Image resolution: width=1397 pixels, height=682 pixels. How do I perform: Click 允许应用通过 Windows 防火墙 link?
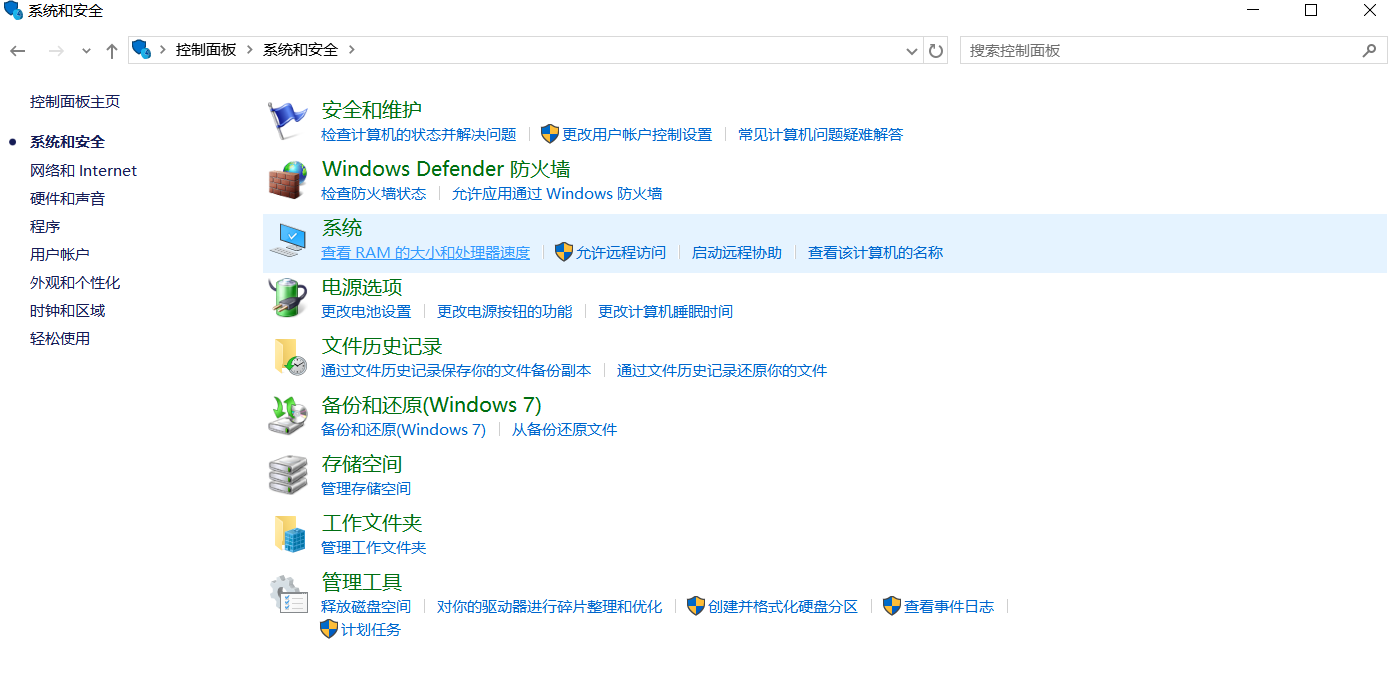[x=557, y=193]
